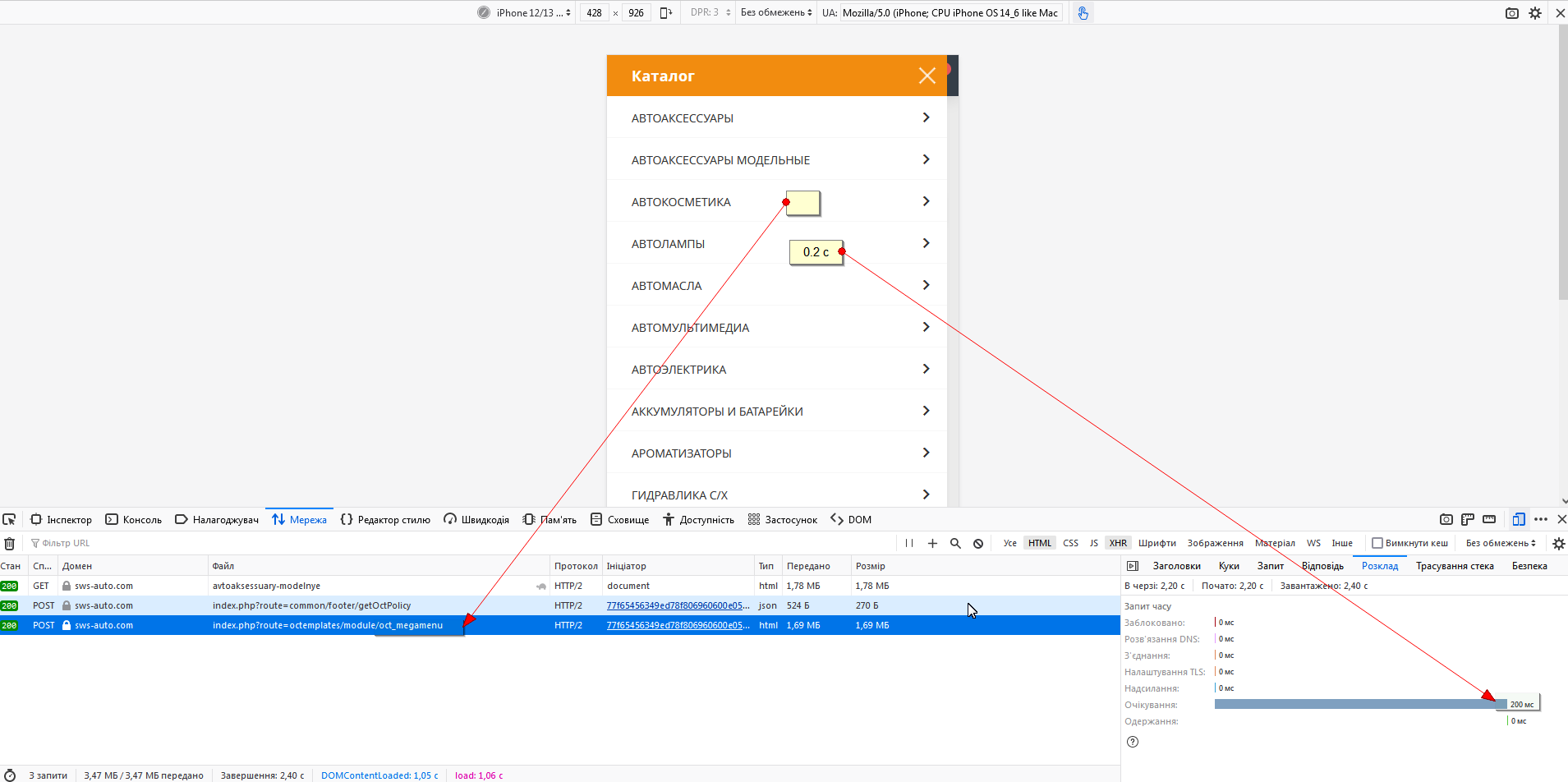The width and height of the screenshot is (1568, 782).
Task: Start performance analysis from status bar icon
Action: [10, 775]
